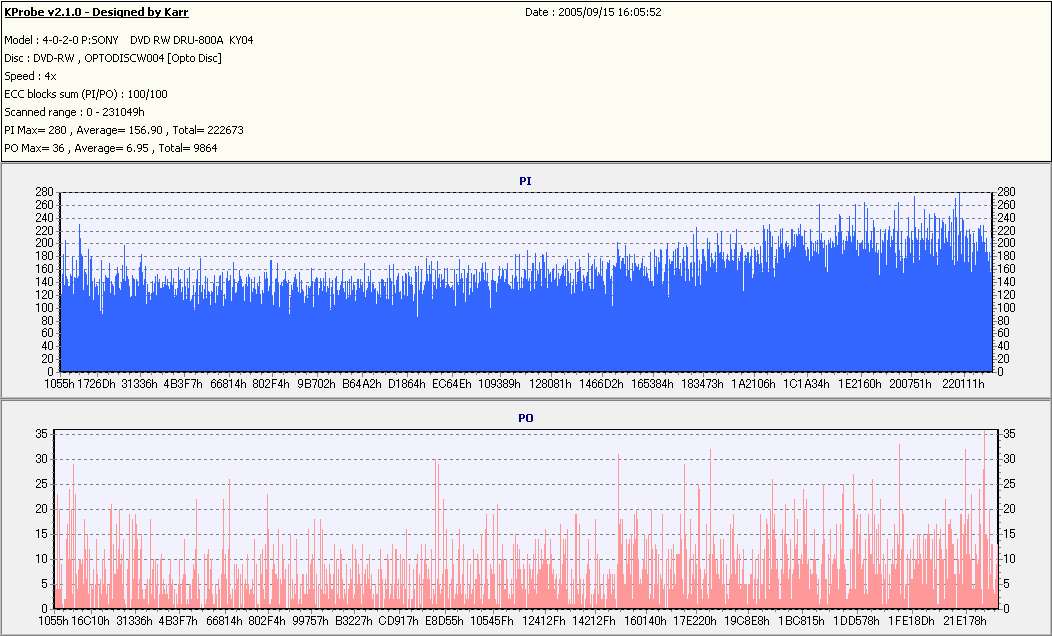The height and width of the screenshot is (636, 1052).
Task: Click the PI chart title
Action: point(525,181)
